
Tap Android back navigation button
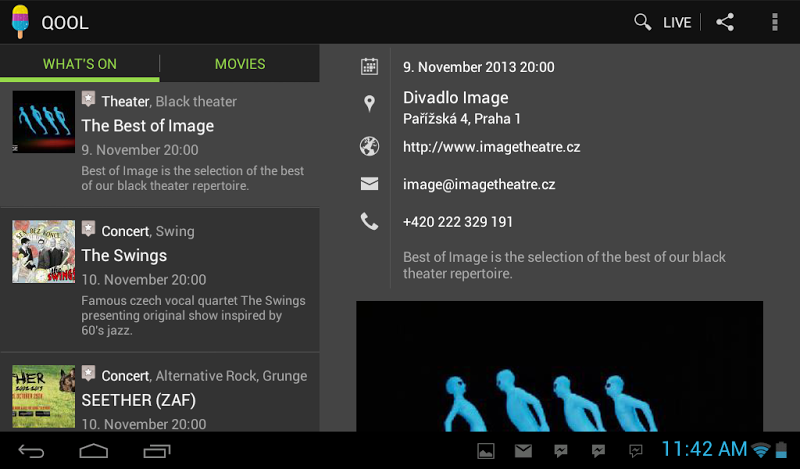coord(31,451)
